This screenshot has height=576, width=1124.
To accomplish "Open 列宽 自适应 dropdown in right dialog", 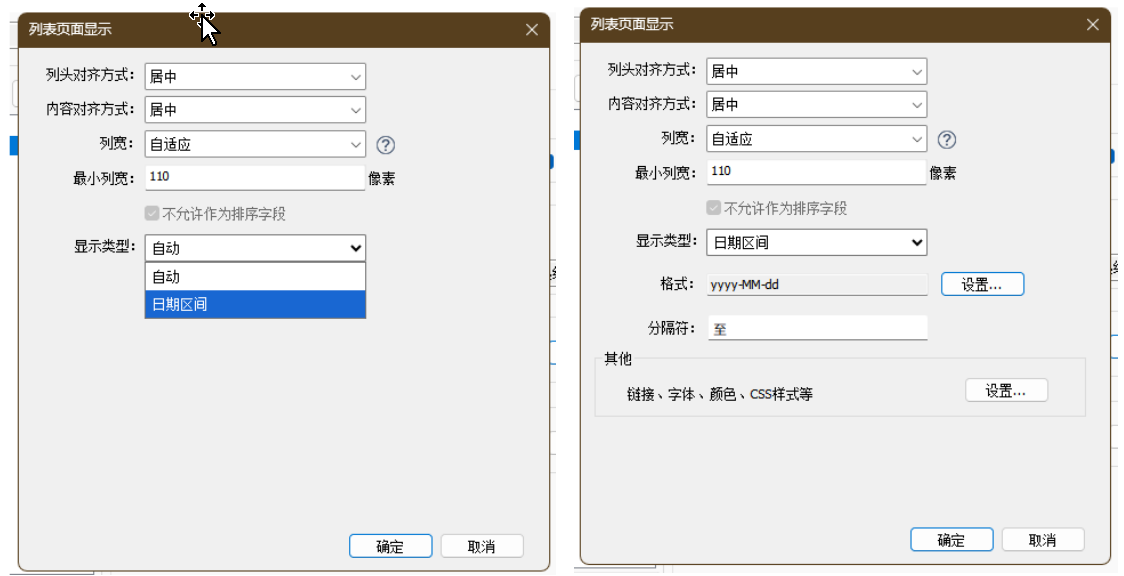I will tap(816, 139).
